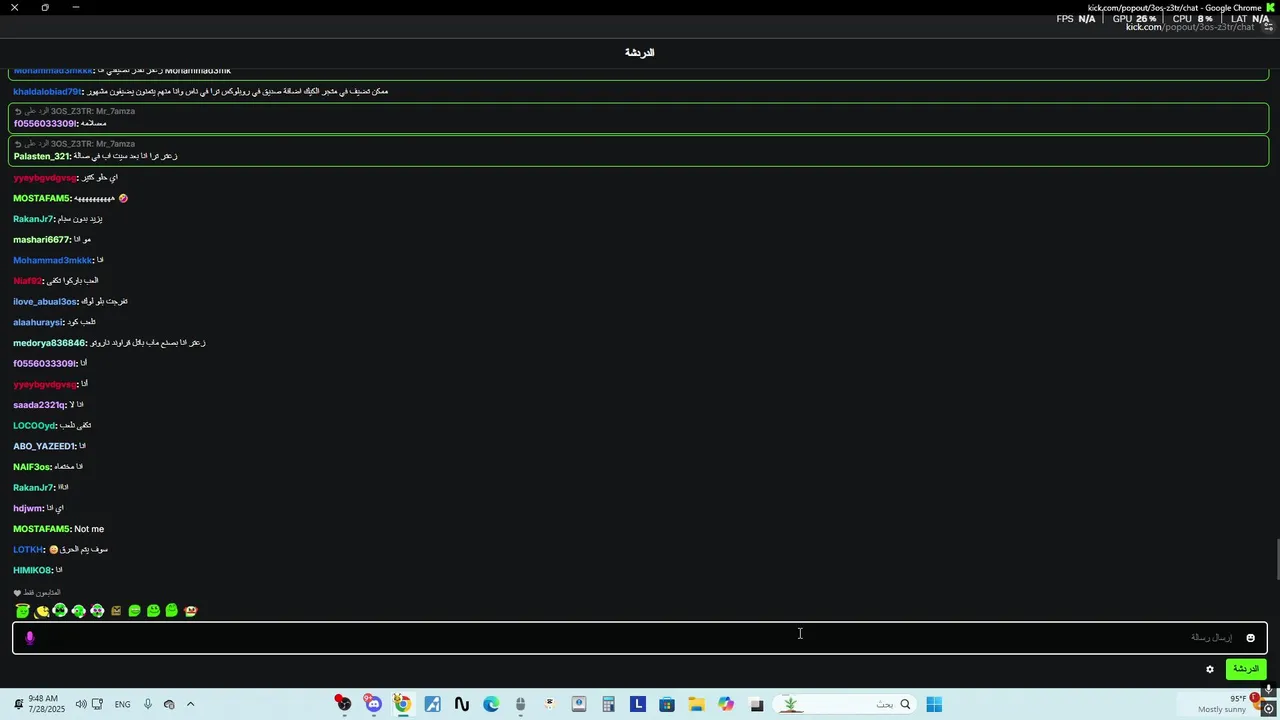Focus the message input field
This screenshot has width=1280, height=720.
pyautogui.click(x=640, y=637)
